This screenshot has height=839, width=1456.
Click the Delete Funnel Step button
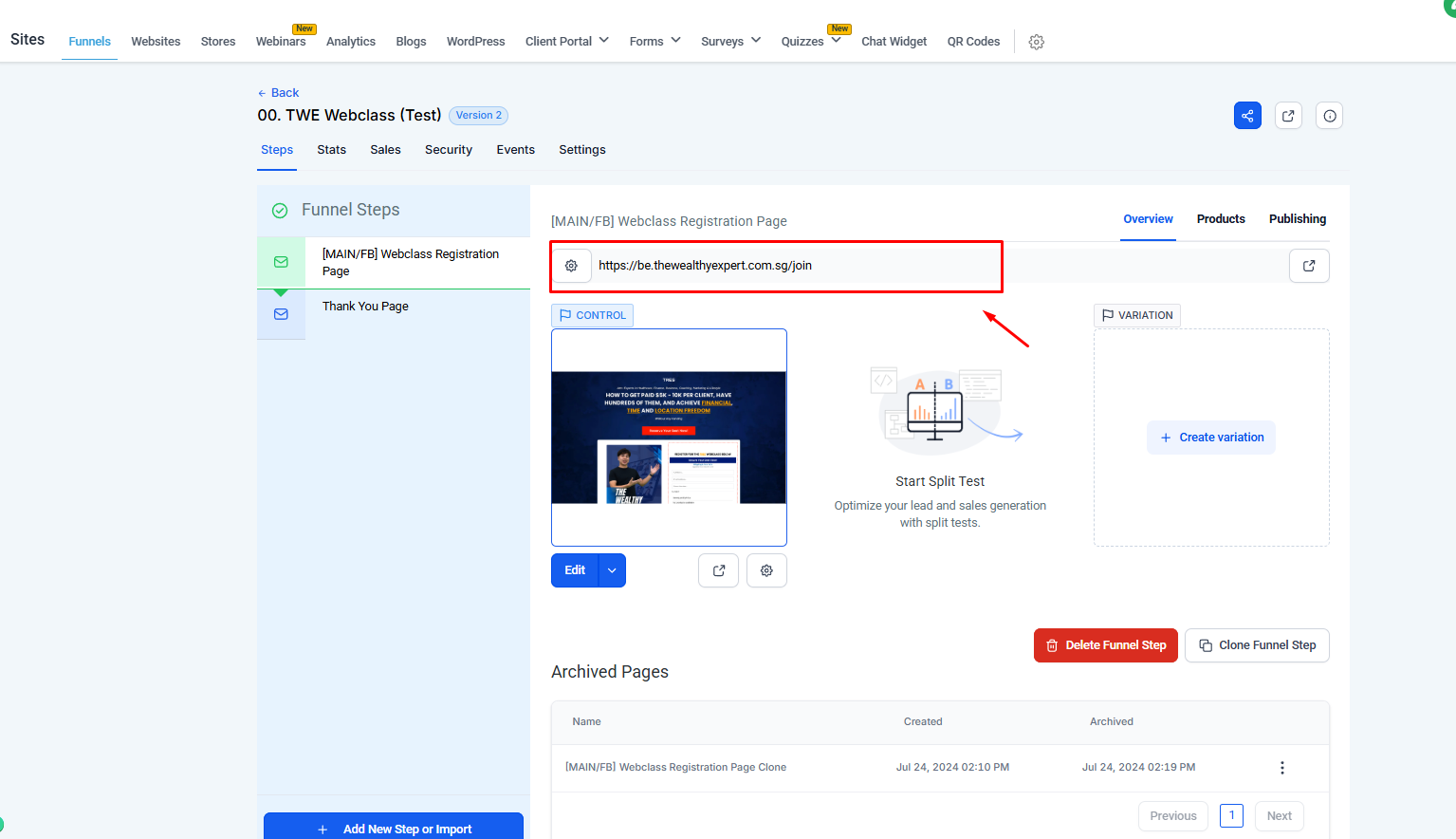click(1105, 645)
